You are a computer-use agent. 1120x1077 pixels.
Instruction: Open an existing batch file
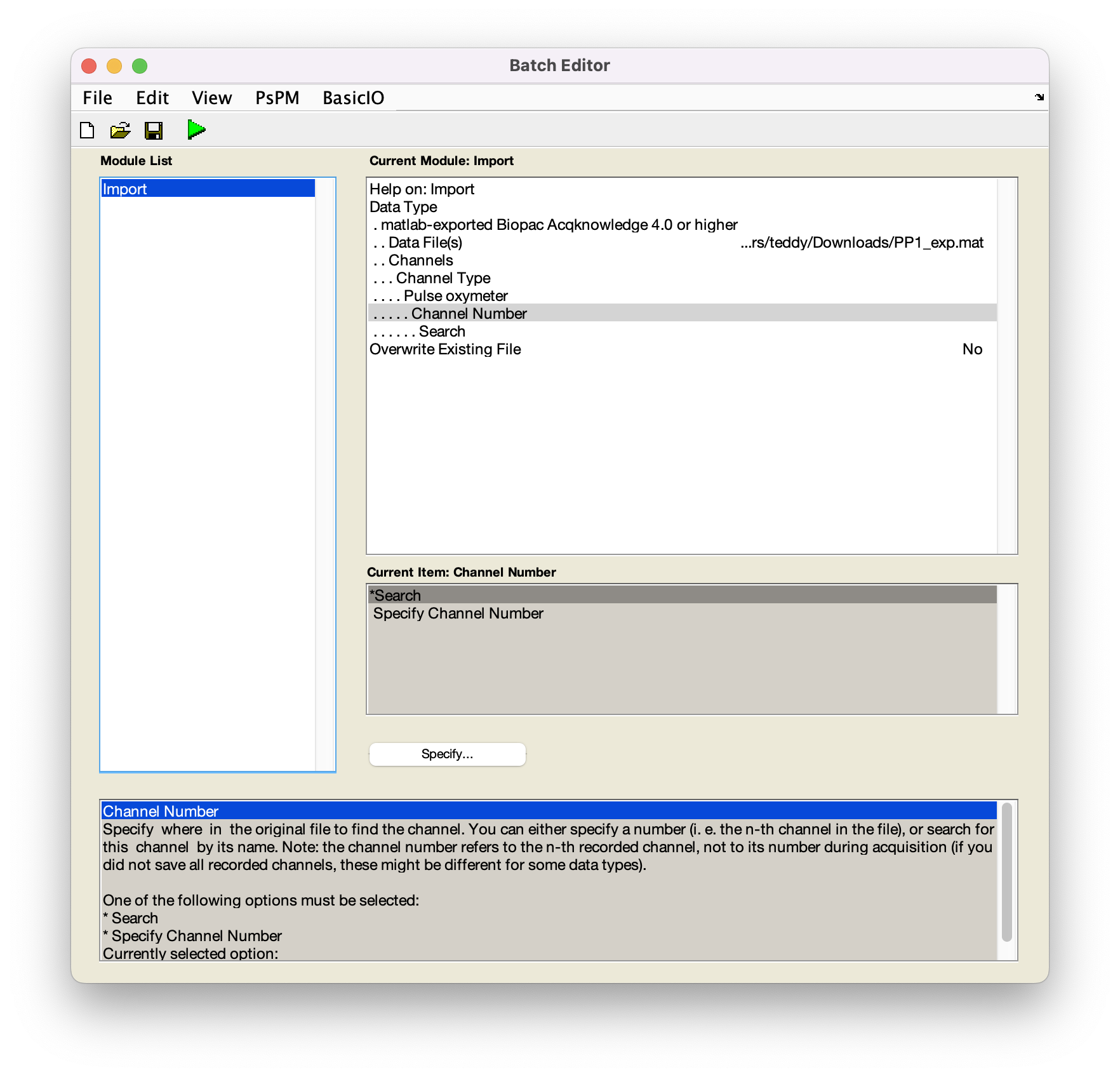pos(119,129)
